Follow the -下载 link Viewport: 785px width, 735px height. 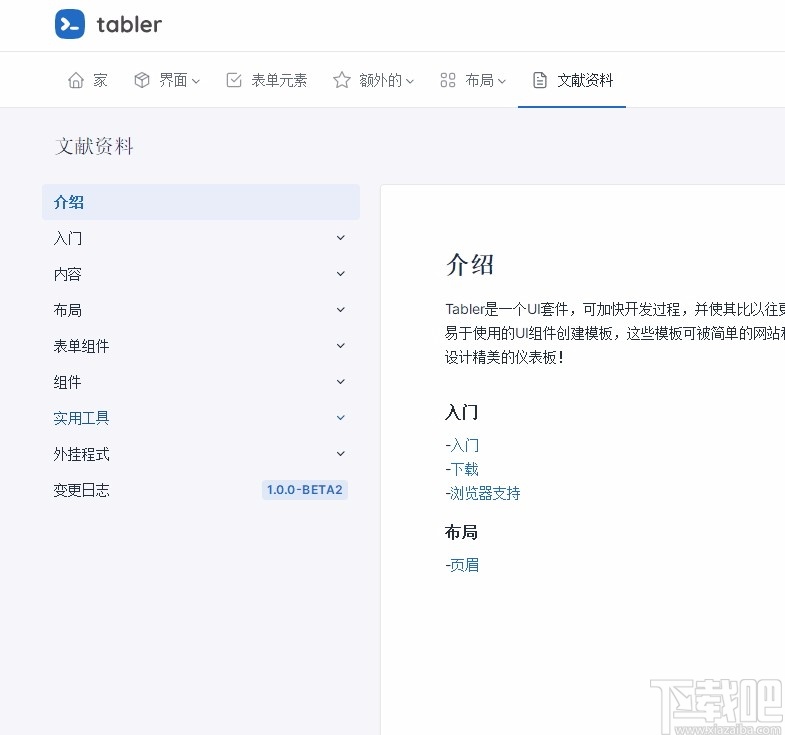point(462,469)
